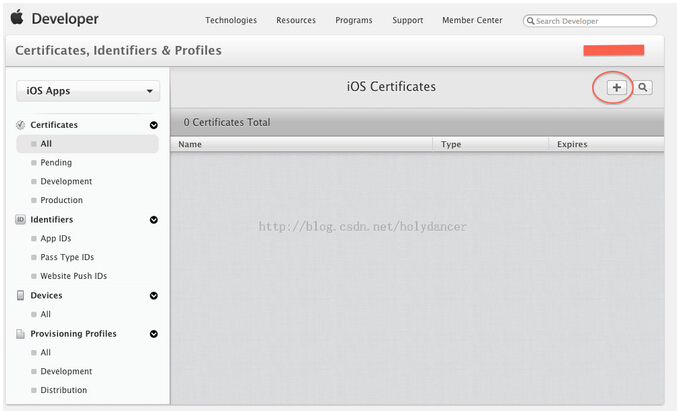Click magnifier icon in Search Developer field

tap(531, 21)
